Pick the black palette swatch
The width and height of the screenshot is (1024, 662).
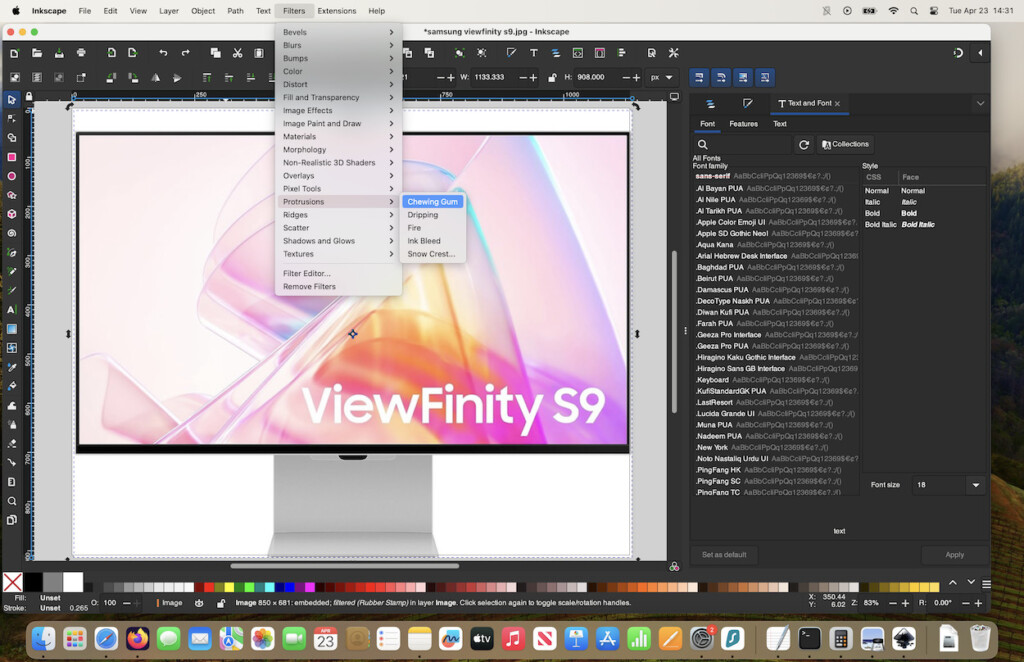33,582
